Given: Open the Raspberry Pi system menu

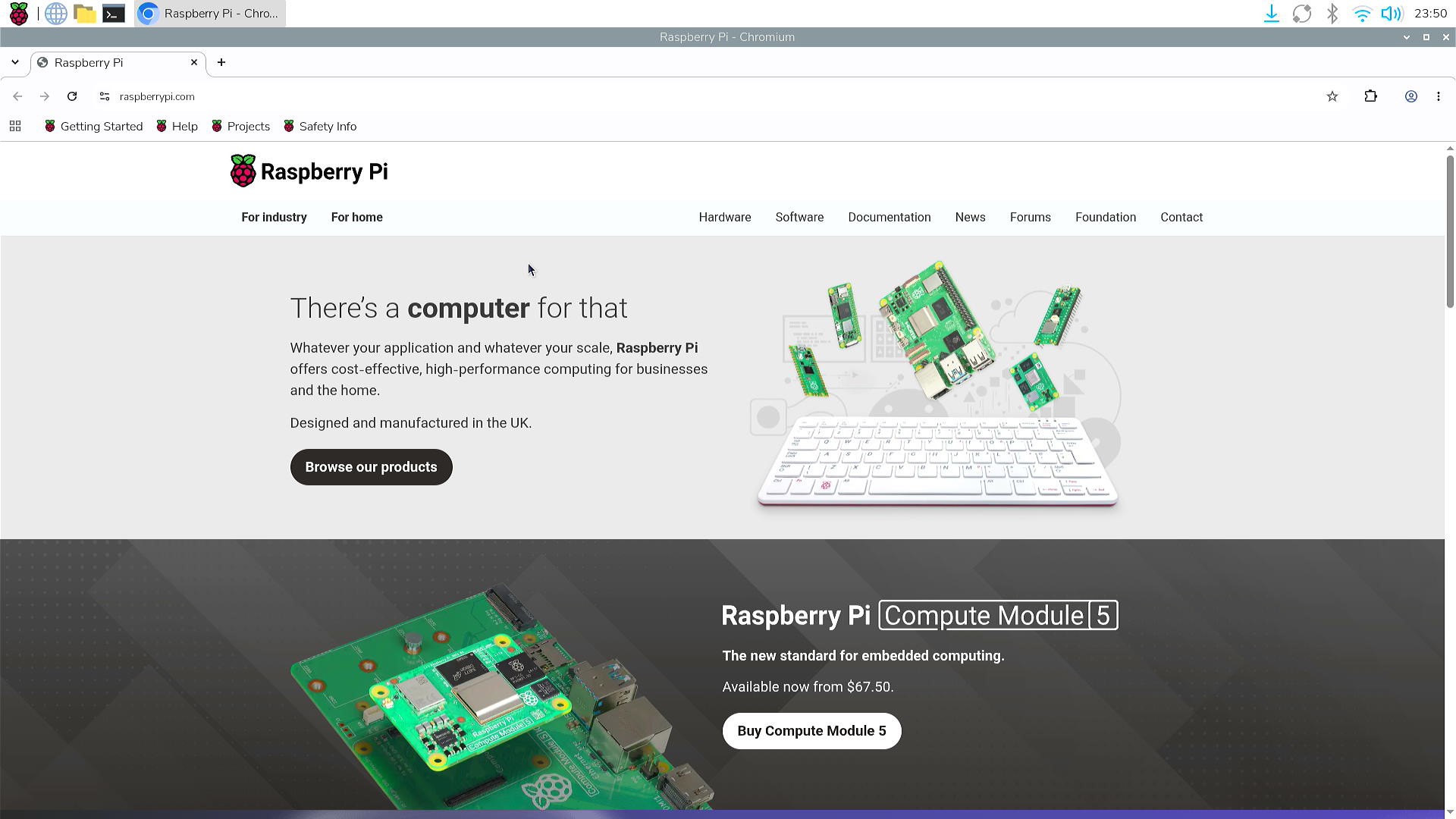Looking at the screenshot, I should [x=19, y=14].
